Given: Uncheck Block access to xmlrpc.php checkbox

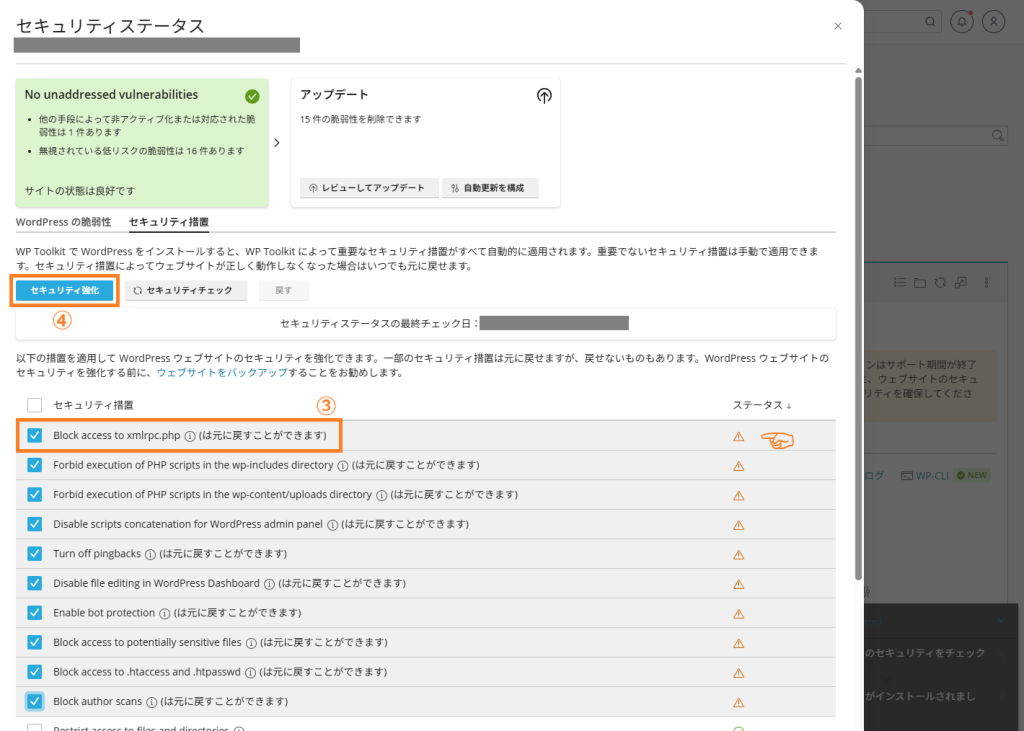Looking at the screenshot, I should pos(35,436).
